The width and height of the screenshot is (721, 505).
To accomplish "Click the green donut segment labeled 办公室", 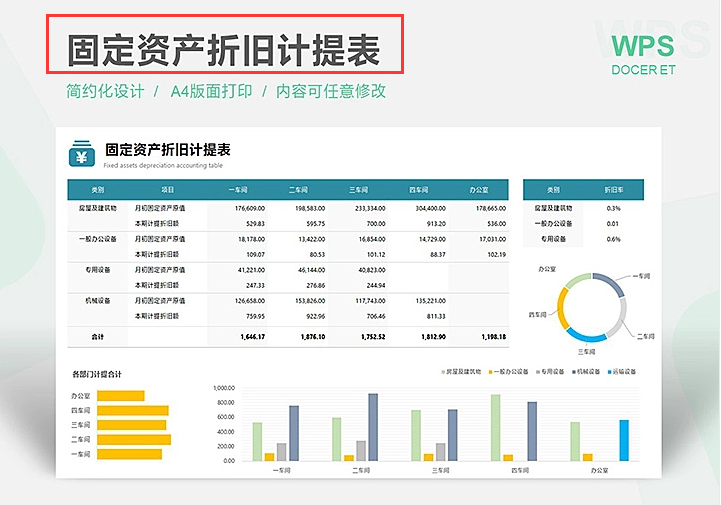I will point(578,280).
